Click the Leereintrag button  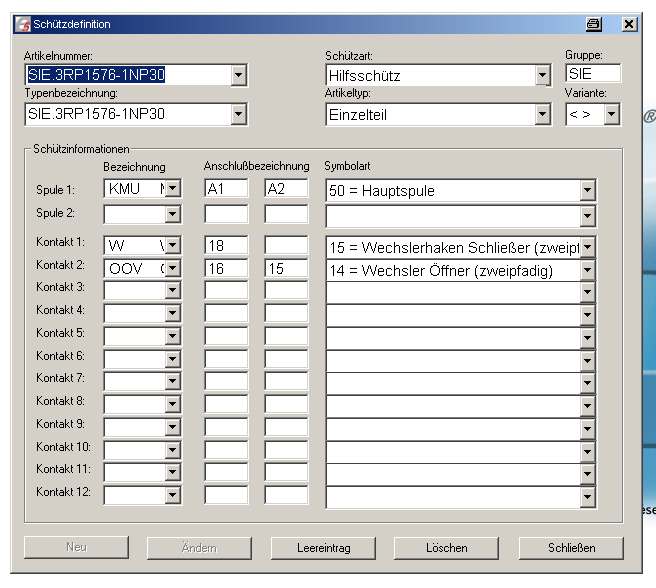tap(323, 548)
